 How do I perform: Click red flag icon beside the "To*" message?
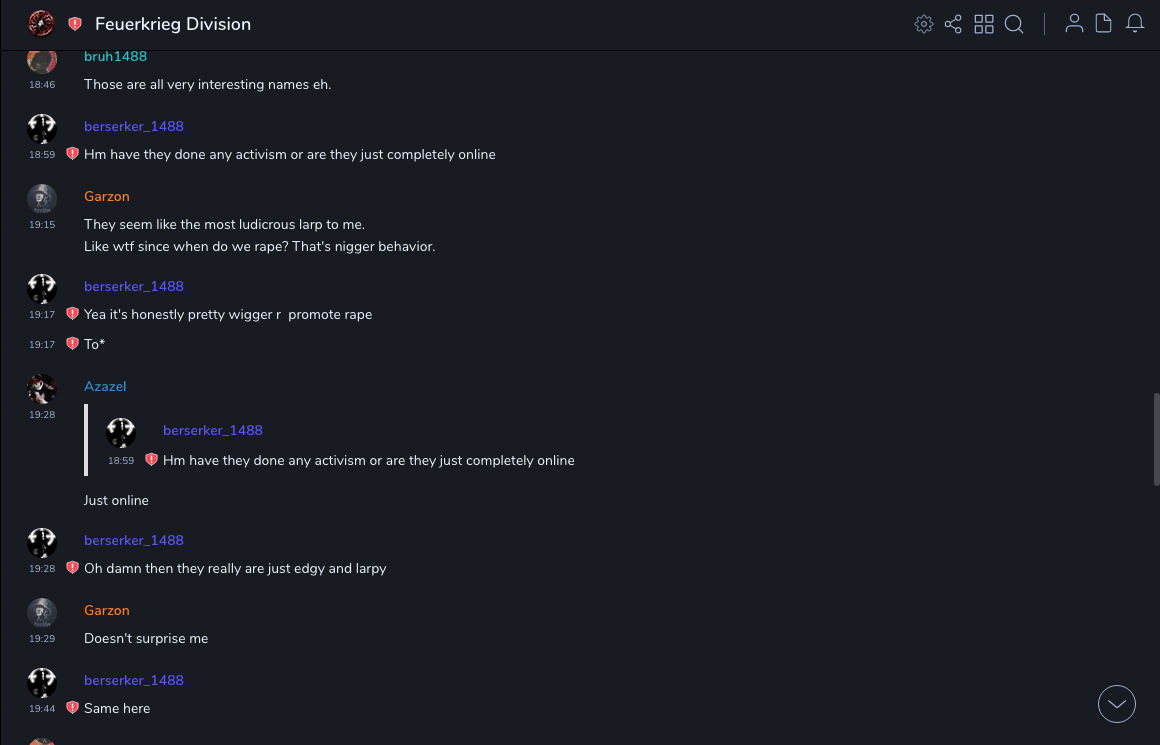point(72,344)
